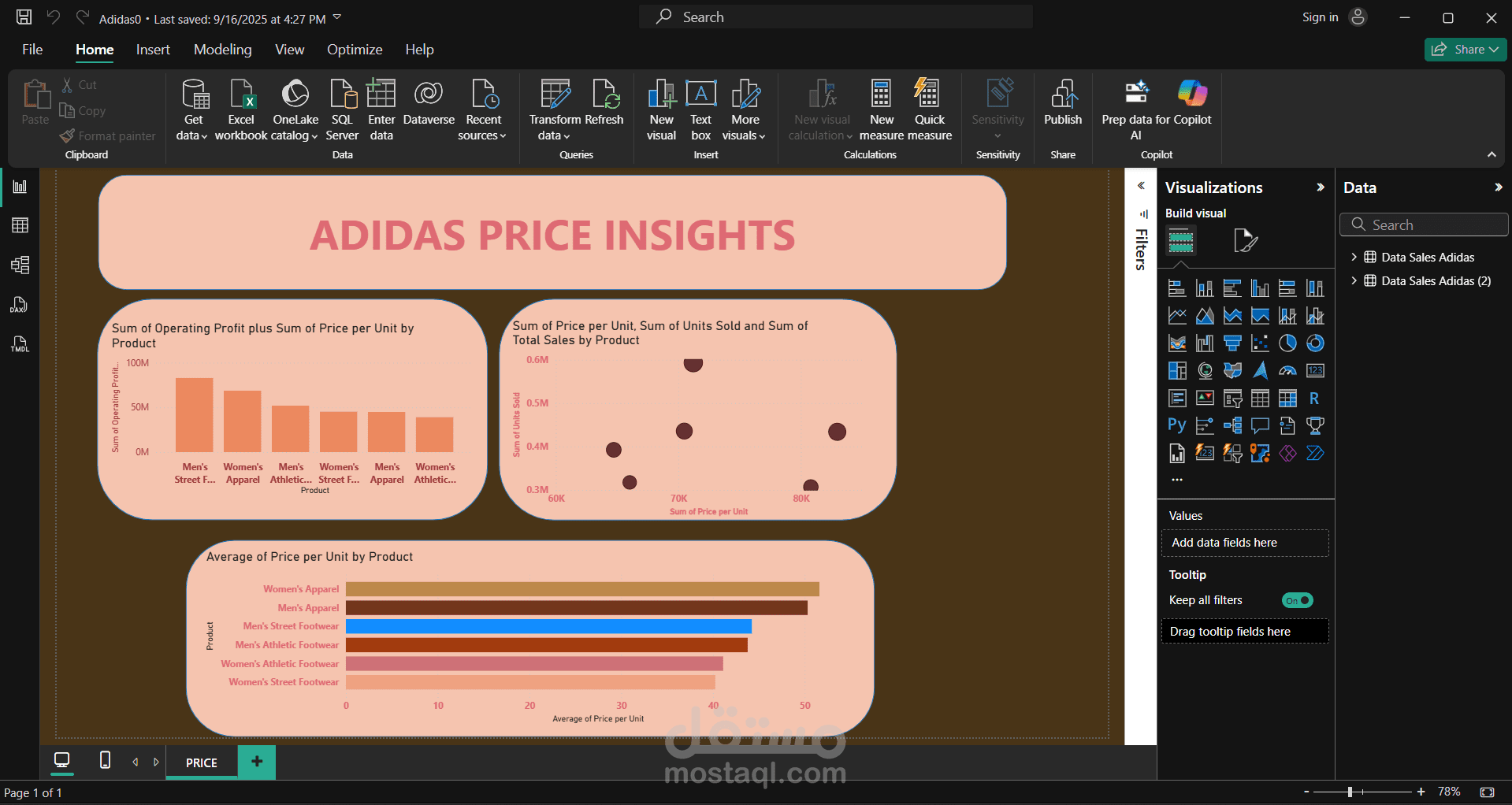Expand the Filters pane
1512x805 pixels.
1140,186
